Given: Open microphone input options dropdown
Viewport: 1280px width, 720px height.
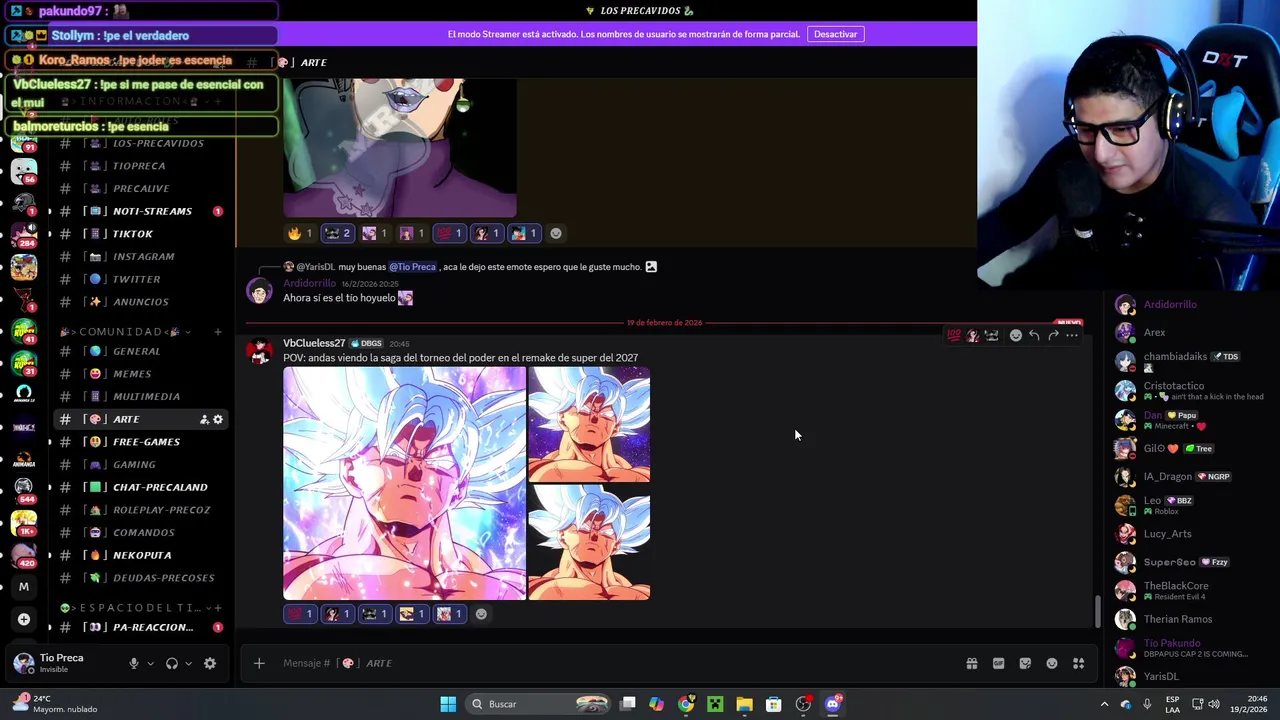Looking at the screenshot, I should [x=150, y=663].
